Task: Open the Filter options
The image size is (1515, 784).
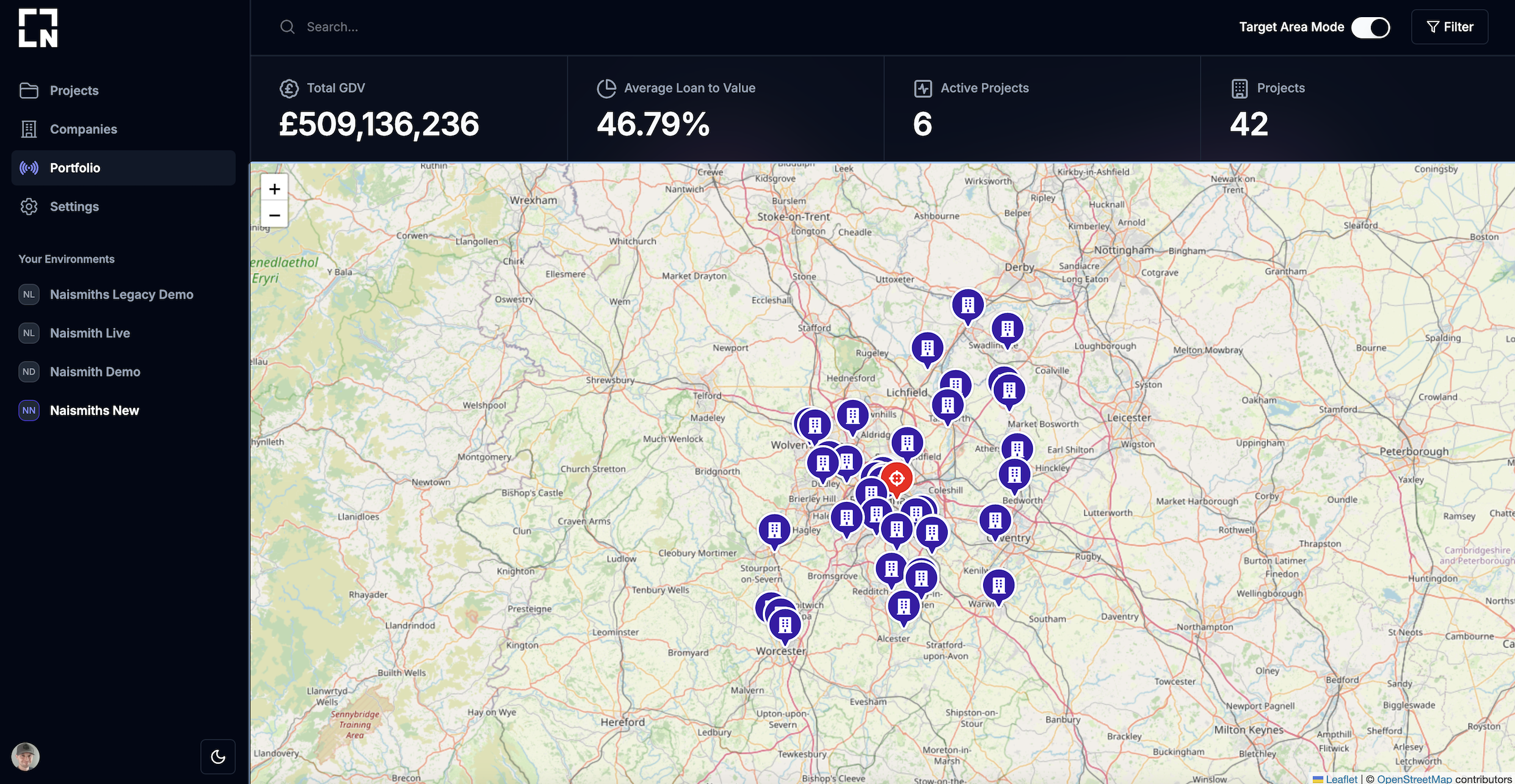Action: (1449, 27)
